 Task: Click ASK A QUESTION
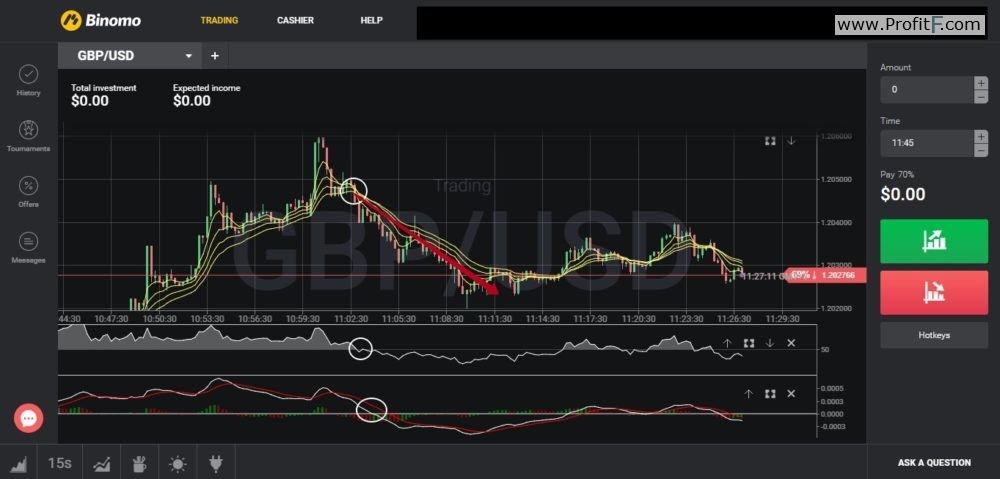click(x=934, y=463)
